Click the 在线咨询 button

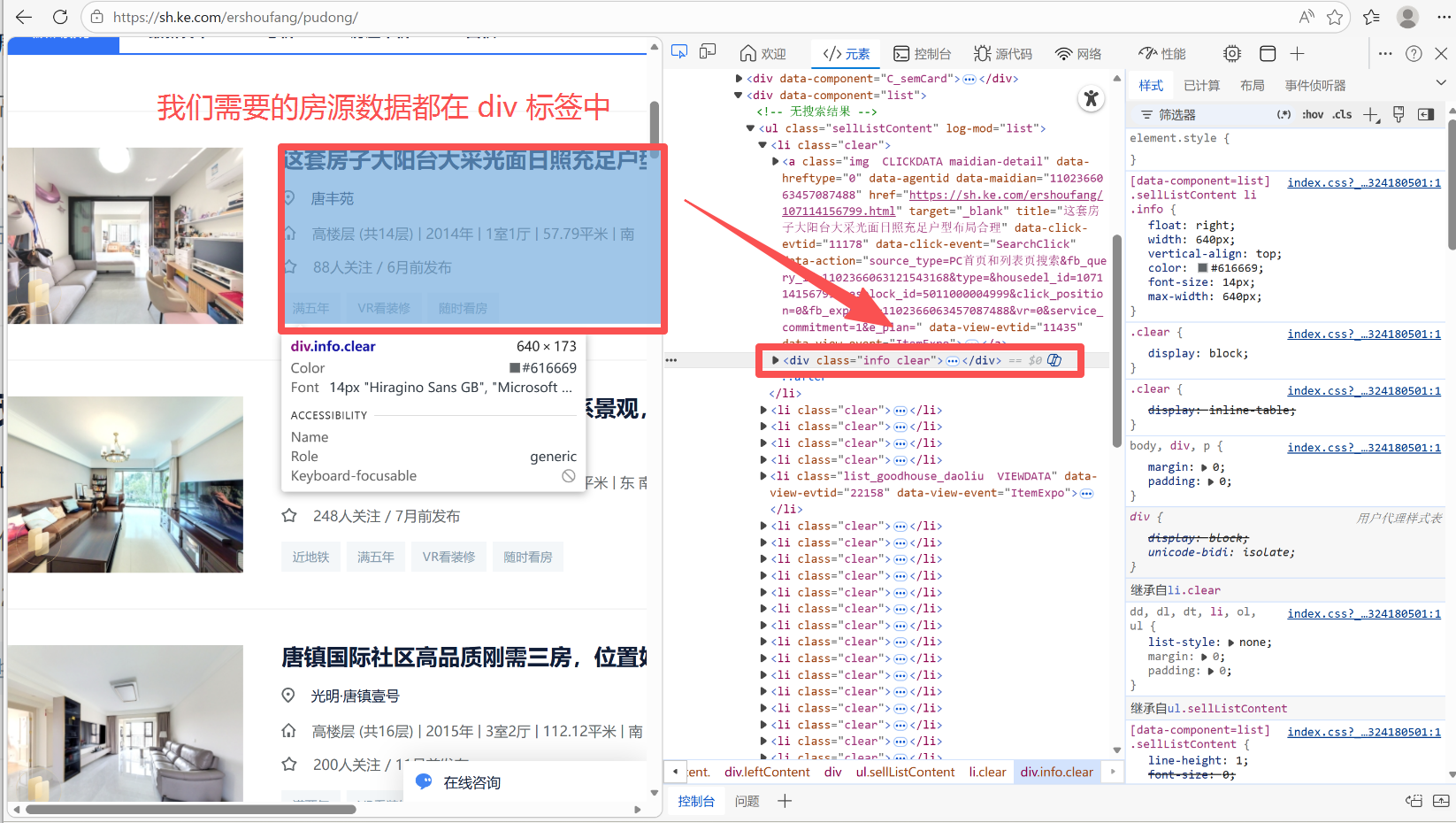pyautogui.click(x=525, y=782)
